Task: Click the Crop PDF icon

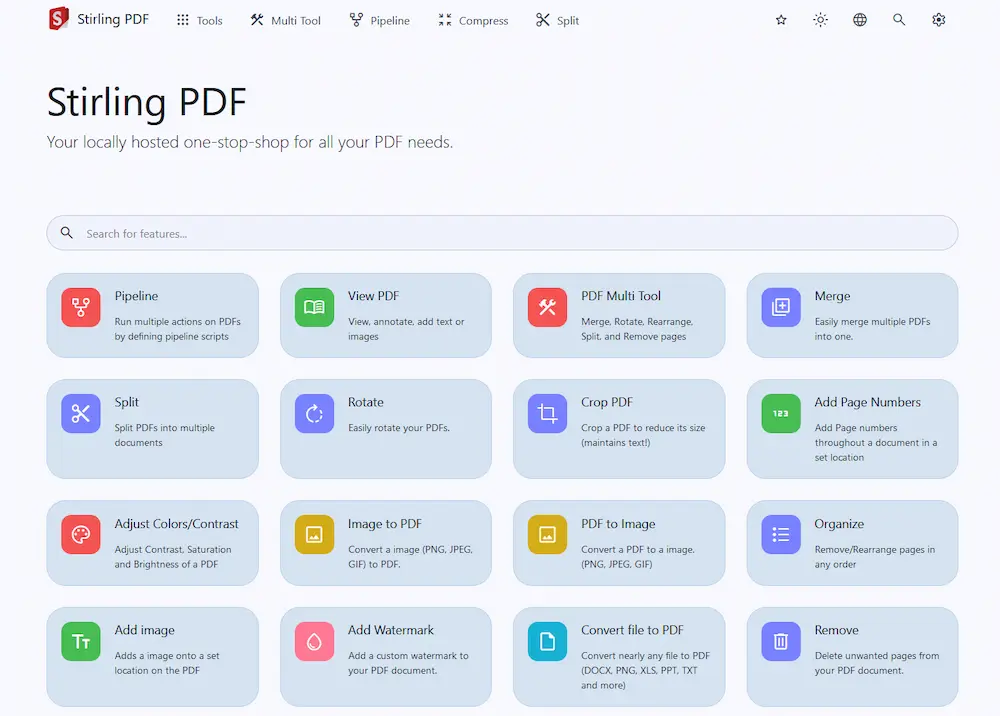Action: [x=547, y=413]
